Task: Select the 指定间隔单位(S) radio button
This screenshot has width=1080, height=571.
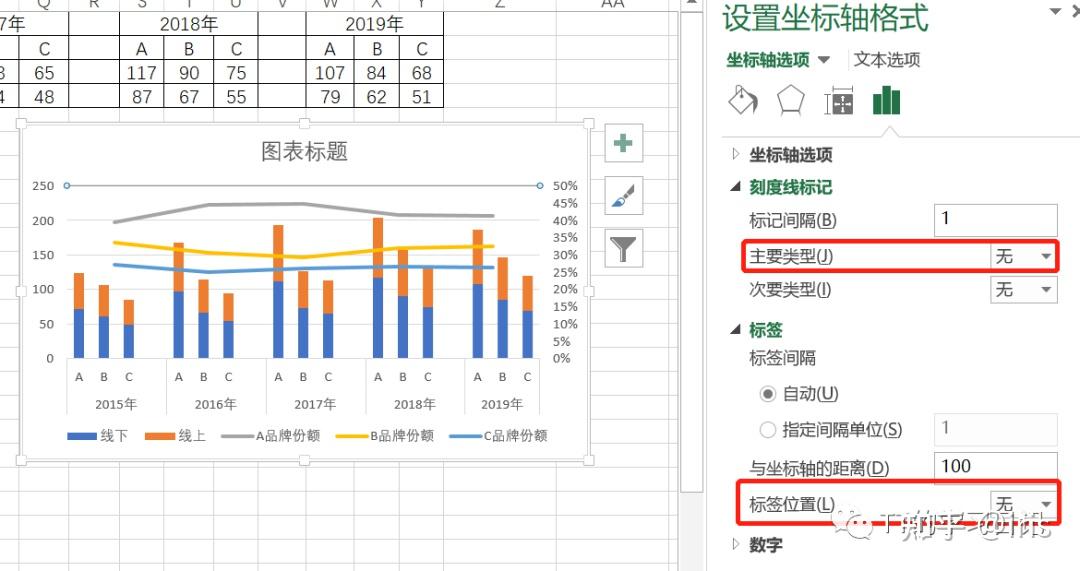Action: click(x=767, y=430)
